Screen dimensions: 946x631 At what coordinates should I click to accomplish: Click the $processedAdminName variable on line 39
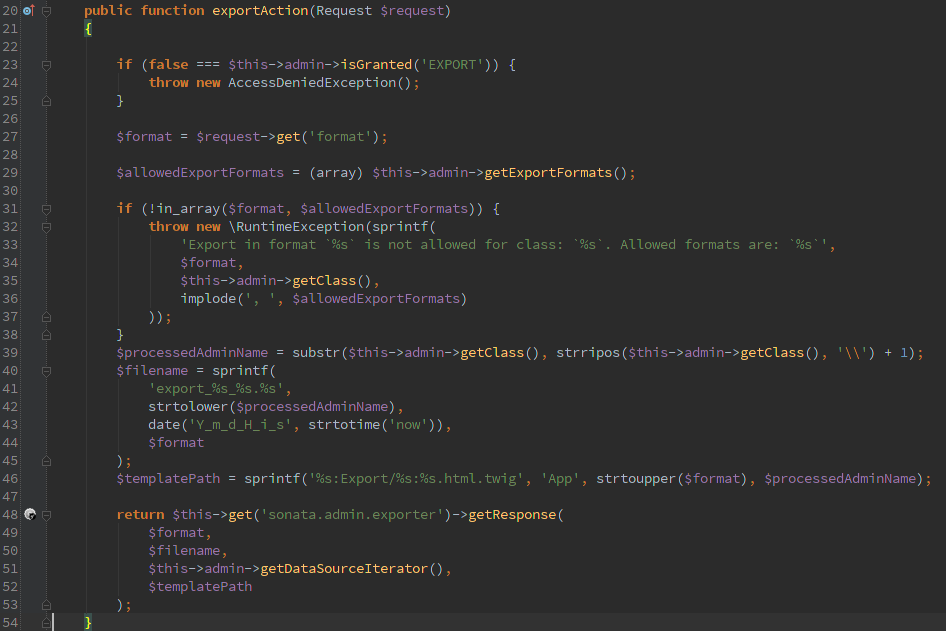point(192,352)
